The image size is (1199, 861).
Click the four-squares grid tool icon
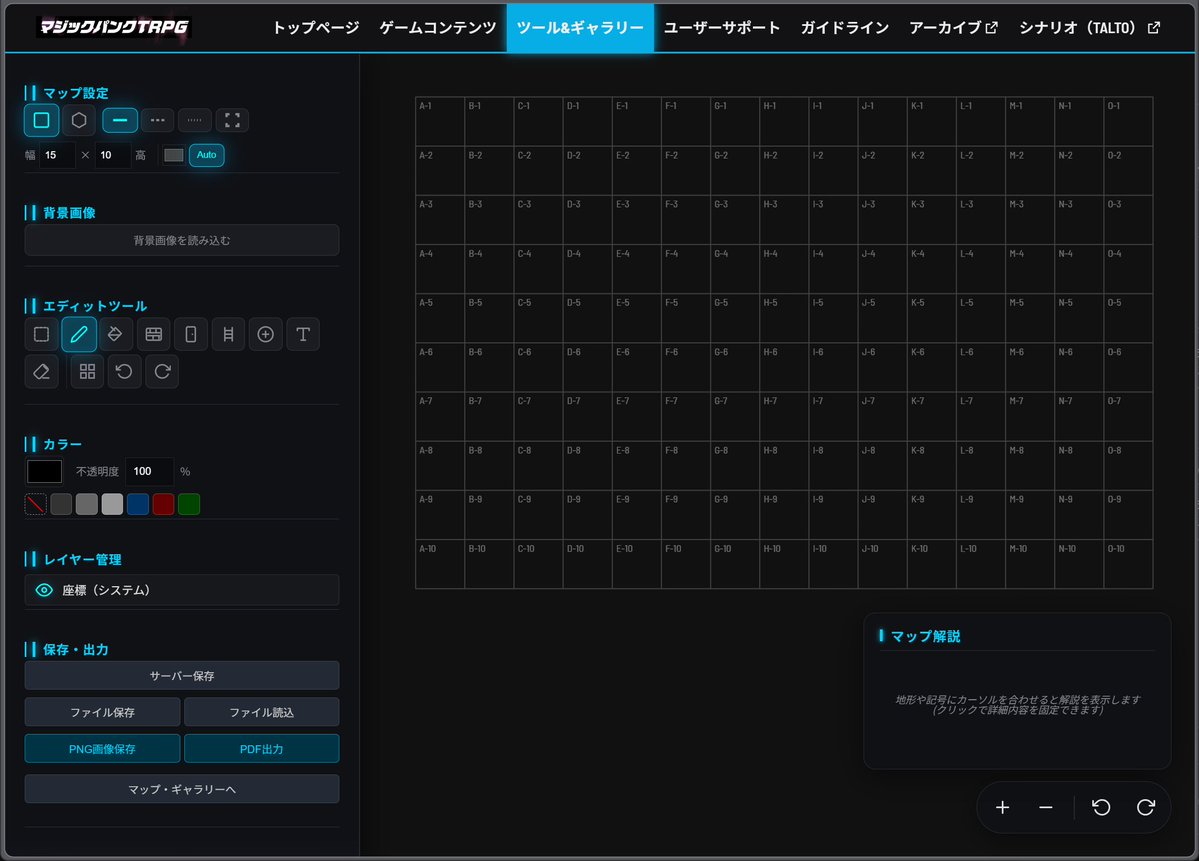pyautogui.click(x=87, y=372)
